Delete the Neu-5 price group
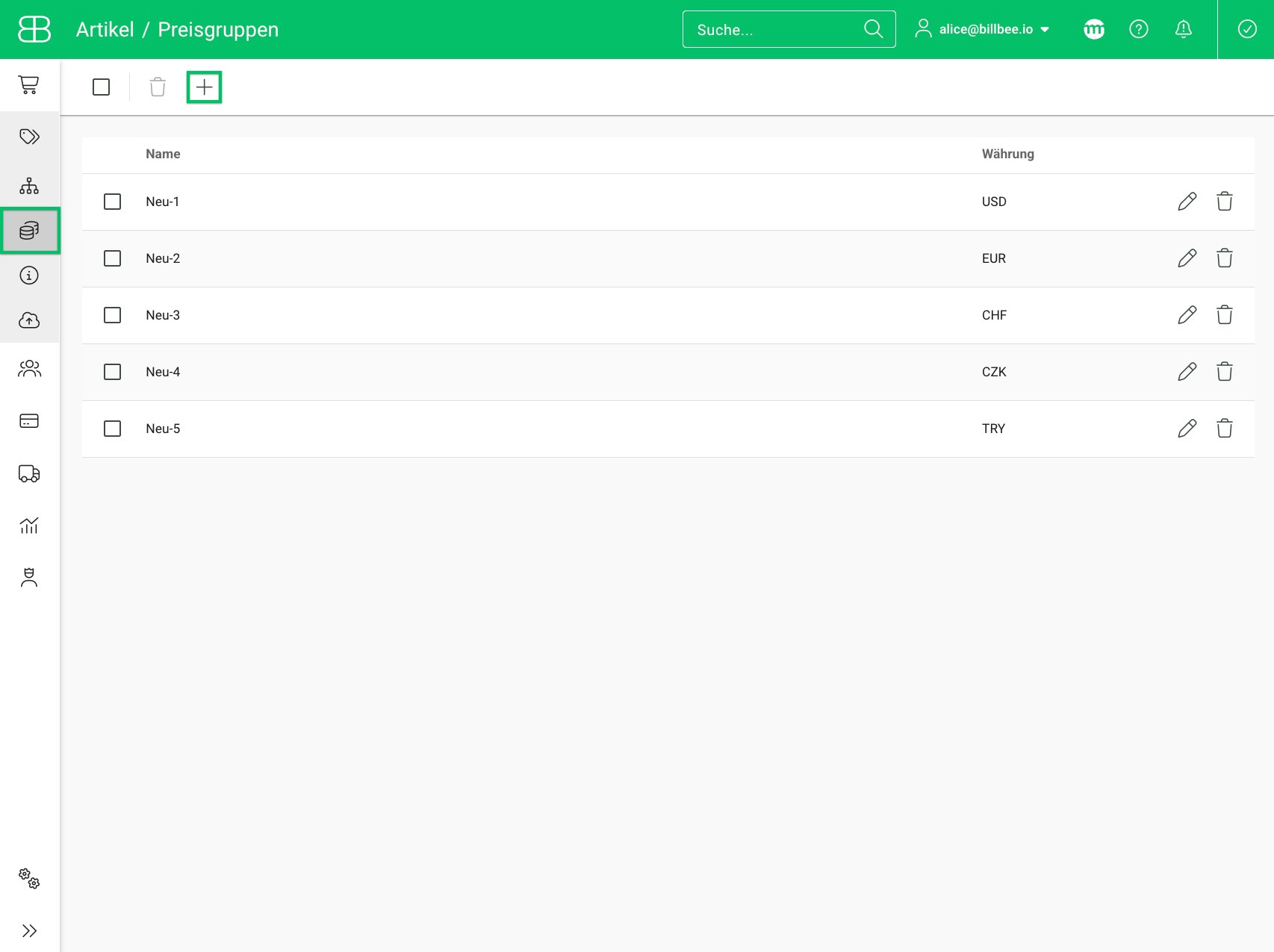The width and height of the screenshot is (1274, 952). point(1225,429)
